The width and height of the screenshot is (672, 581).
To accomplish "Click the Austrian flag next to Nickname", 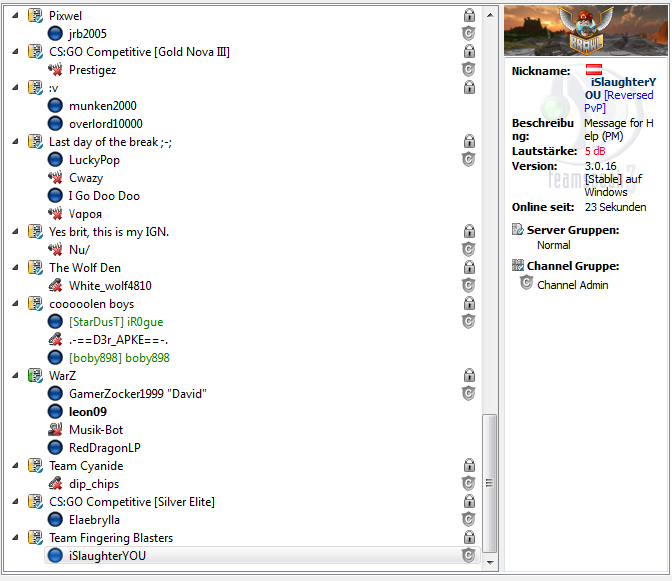I will point(594,69).
